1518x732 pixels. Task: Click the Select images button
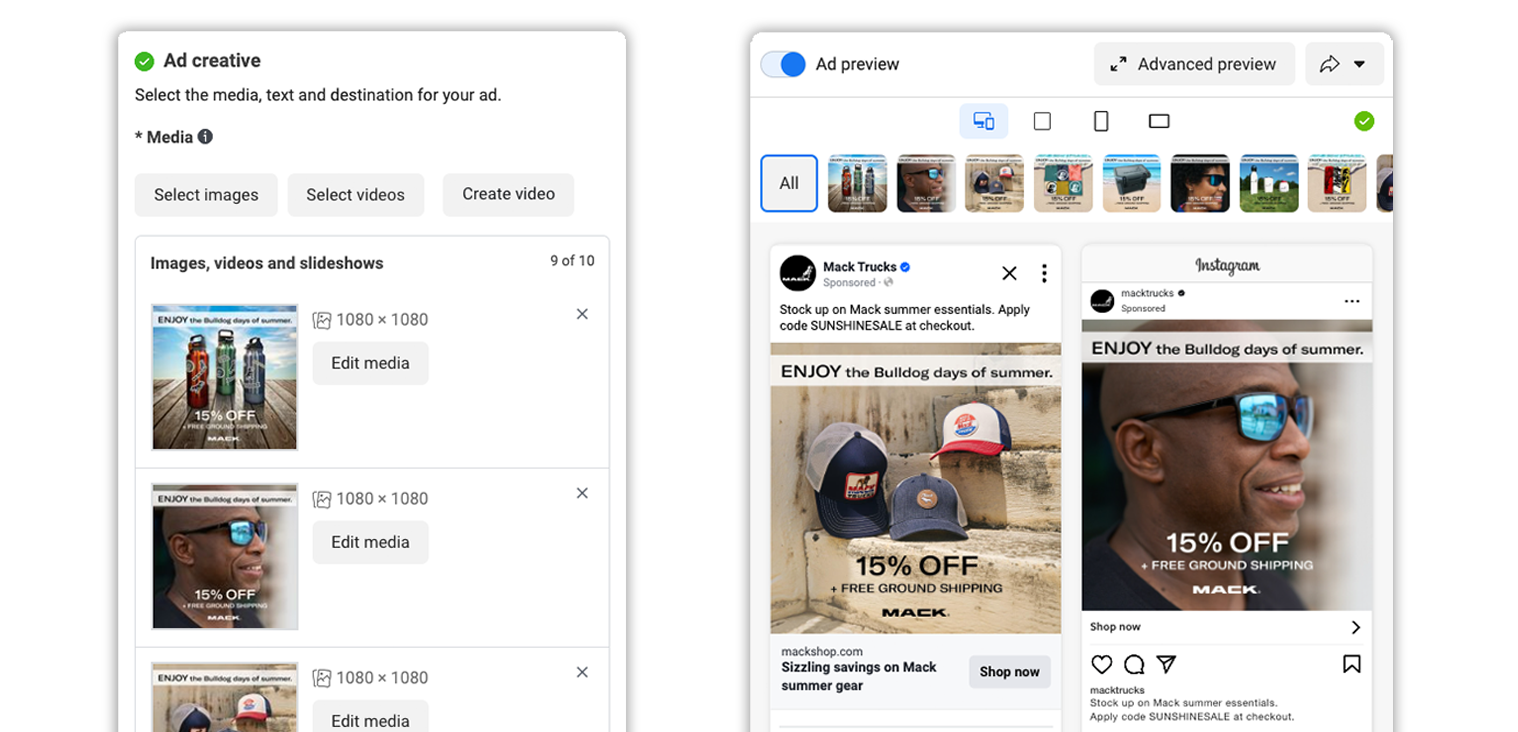click(206, 195)
